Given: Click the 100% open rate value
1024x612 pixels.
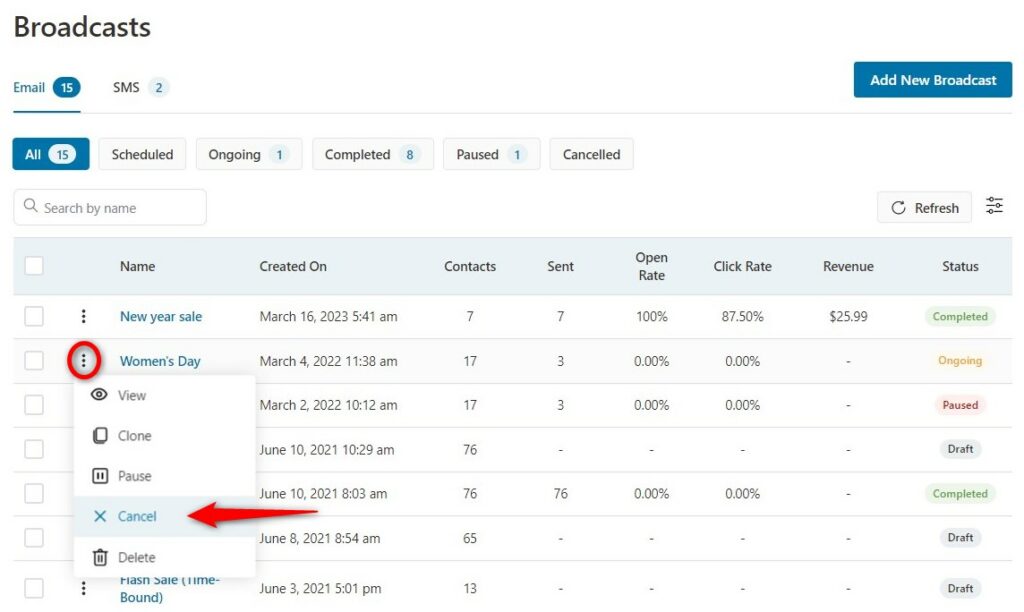Looking at the screenshot, I should coord(652,316).
